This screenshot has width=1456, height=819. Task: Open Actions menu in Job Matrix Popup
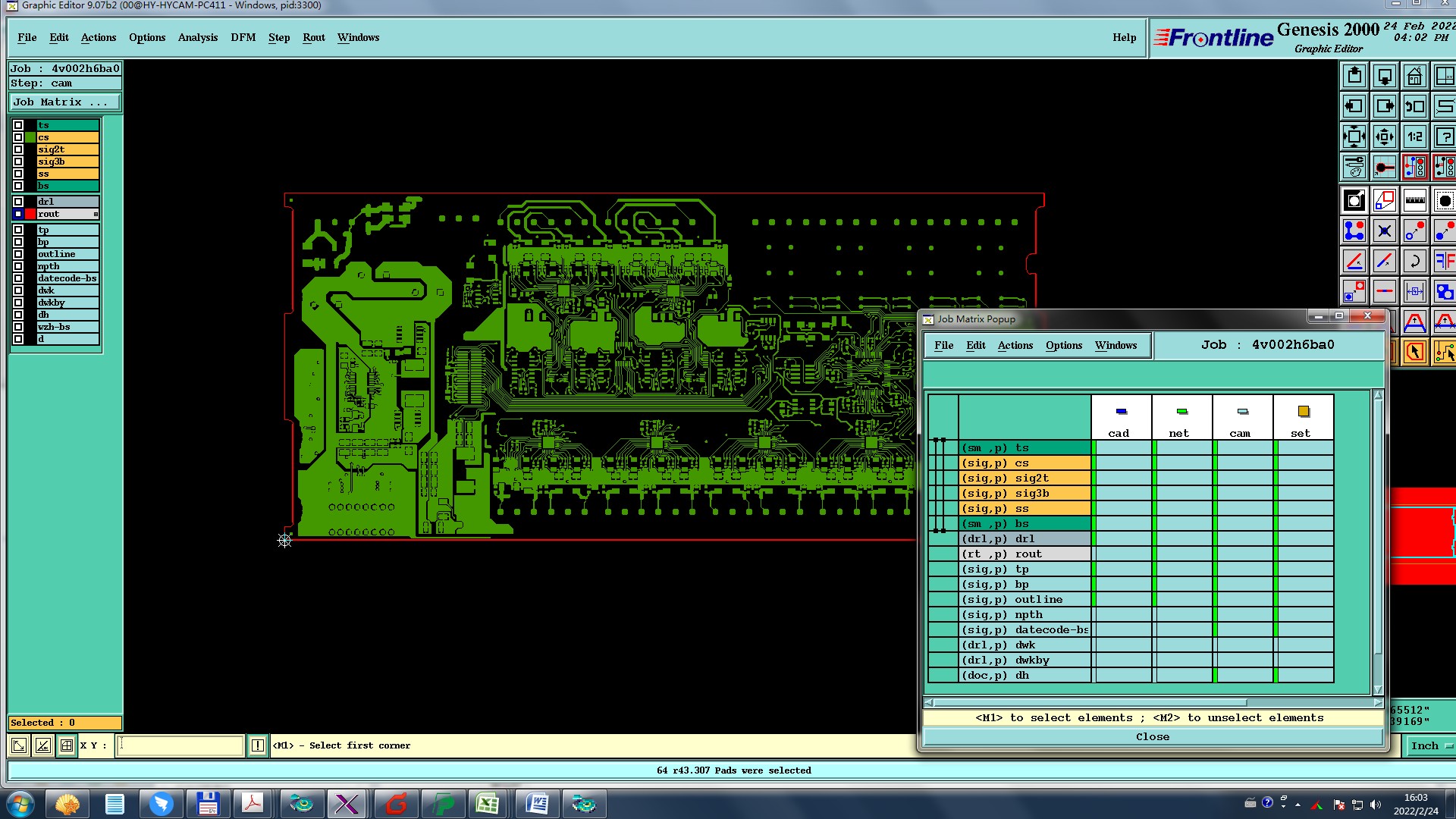point(1015,345)
